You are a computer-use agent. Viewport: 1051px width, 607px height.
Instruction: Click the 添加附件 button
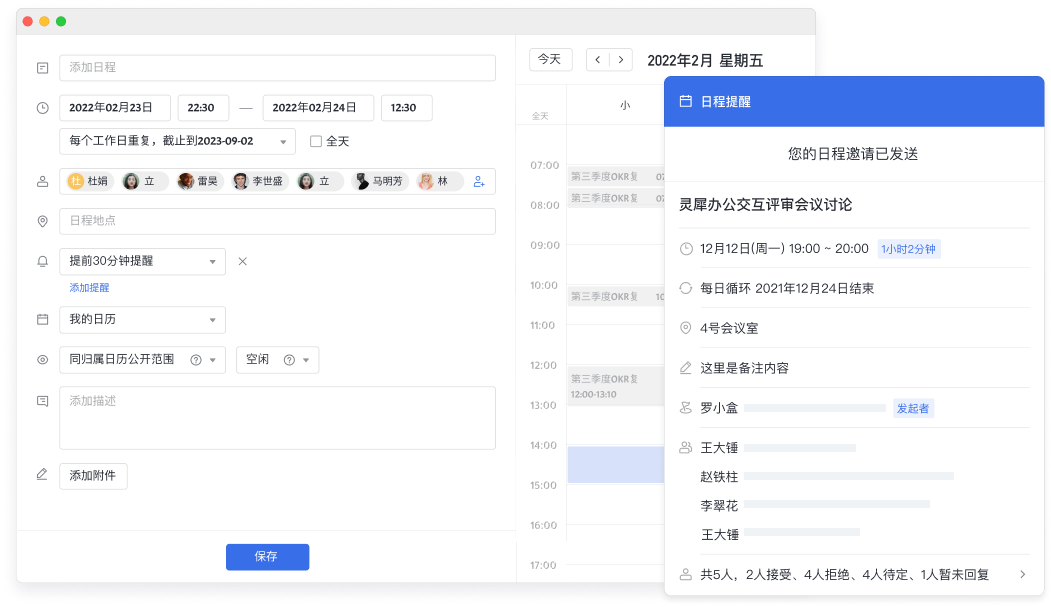(93, 476)
